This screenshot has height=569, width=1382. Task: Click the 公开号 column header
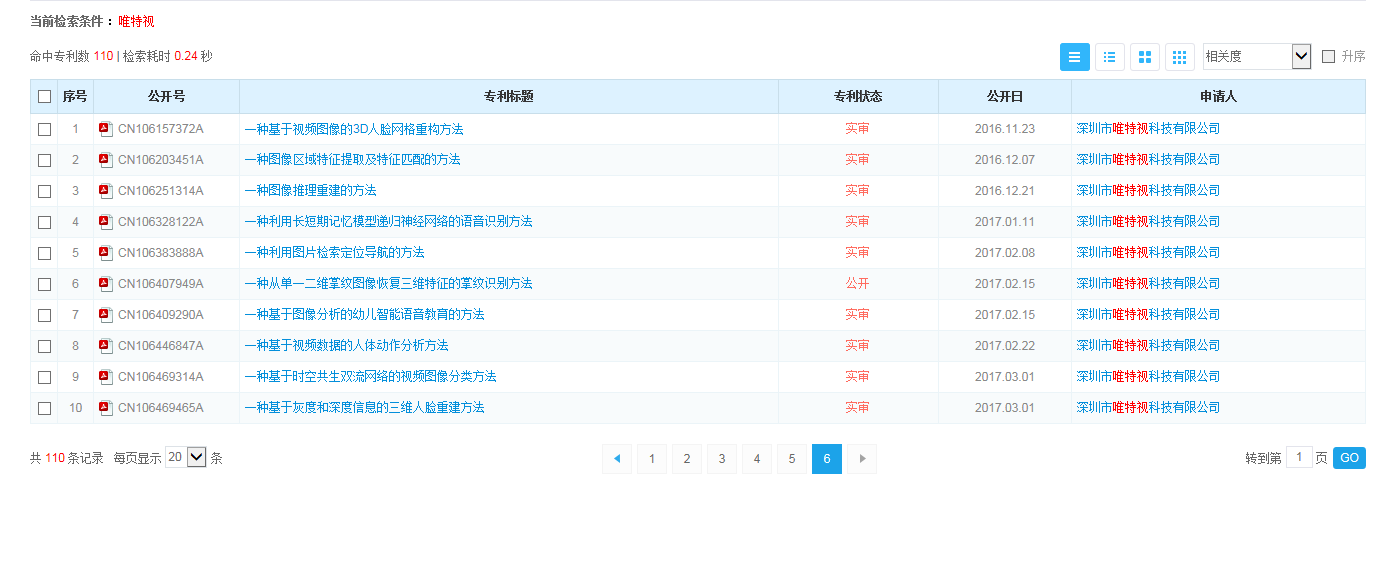pyautogui.click(x=166, y=97)
